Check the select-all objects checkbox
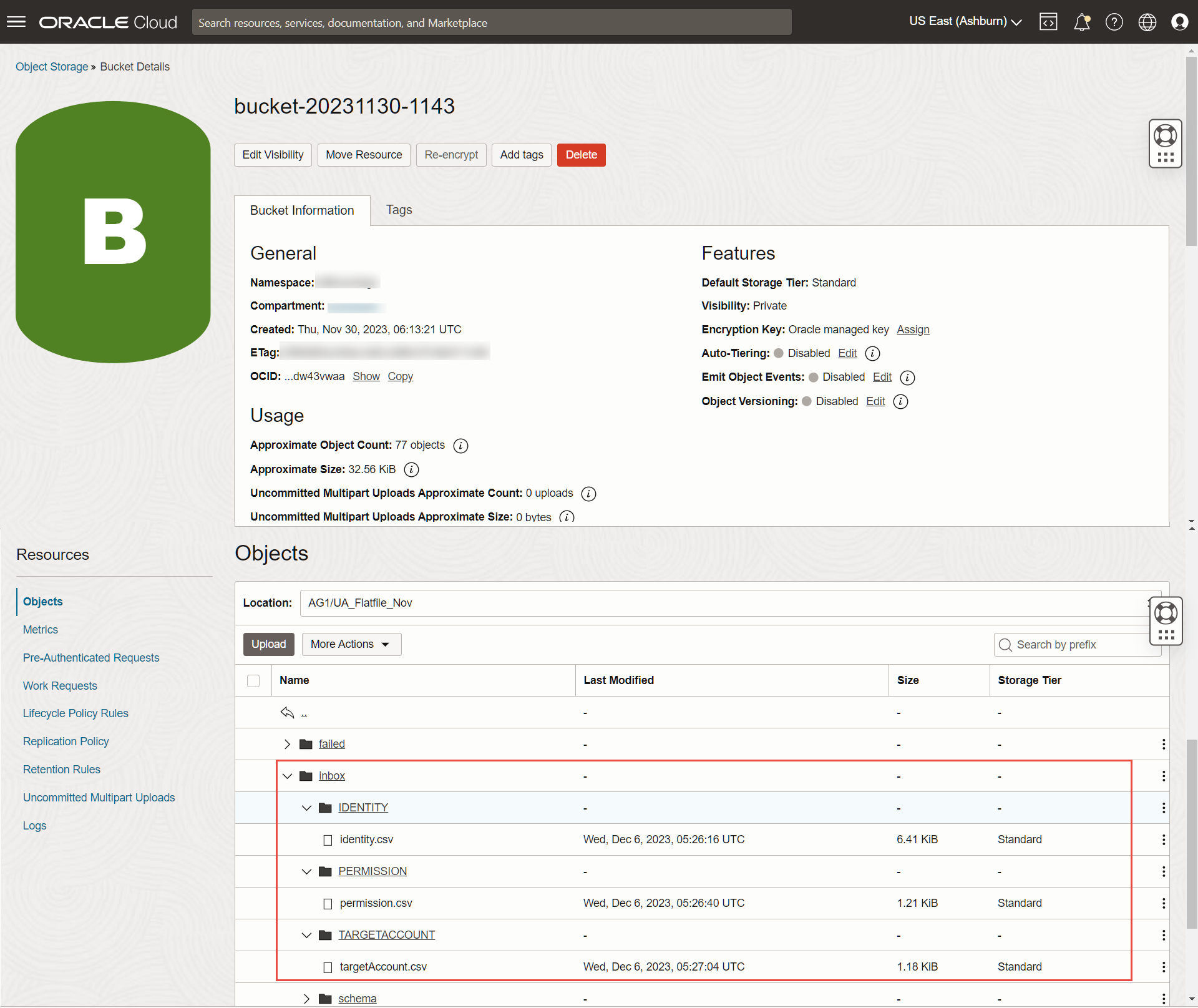This screenshot has height=1008, width=1198. [253, 680]
